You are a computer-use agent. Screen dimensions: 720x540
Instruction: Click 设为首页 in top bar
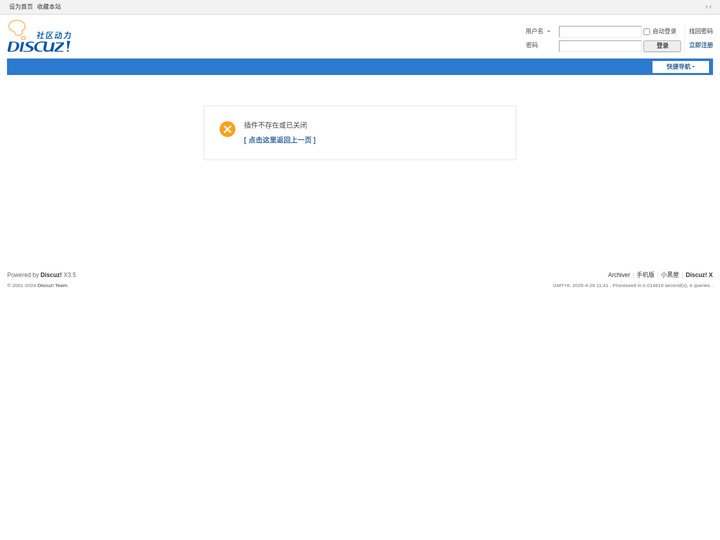[x=21, y=7]
